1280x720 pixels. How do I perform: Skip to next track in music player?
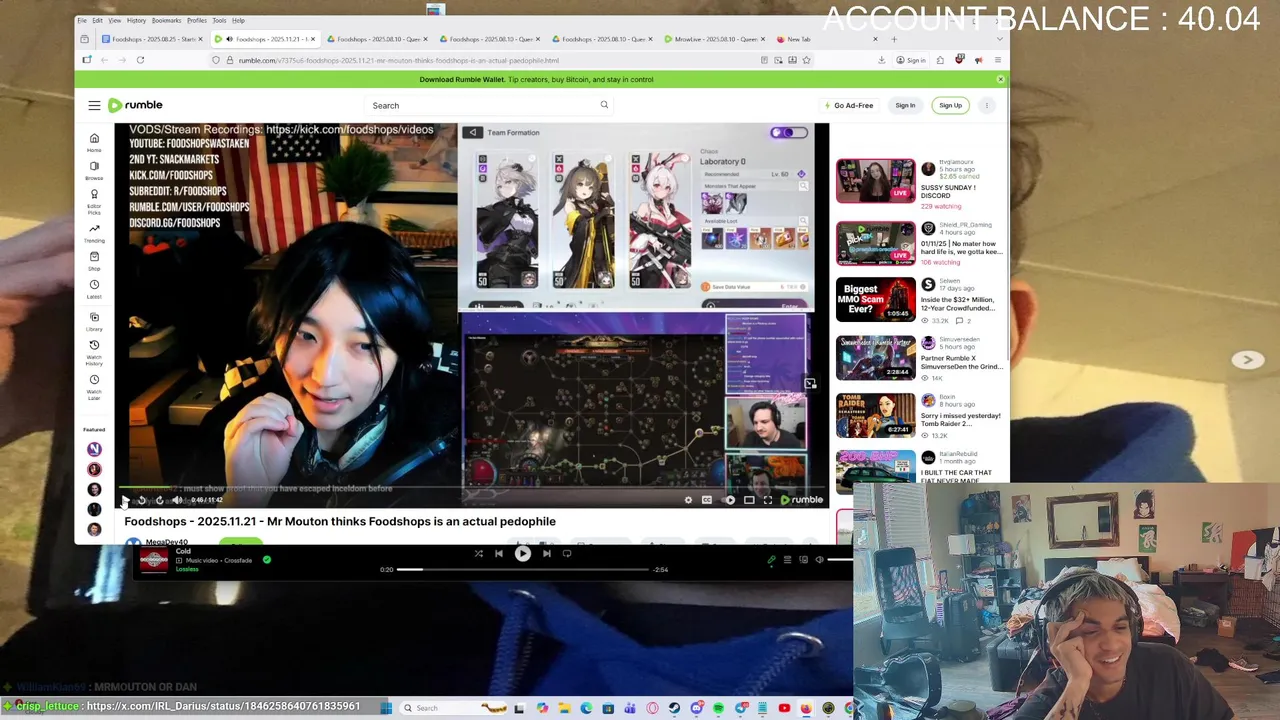(546, 553)
